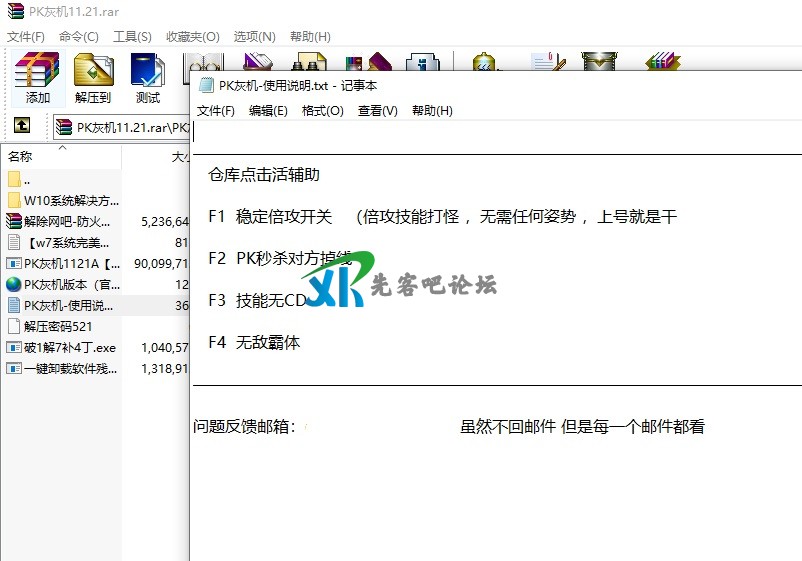Image resolution: width=802 pixels, height=561 pixels.
Task: Click the Notepad text at F4 无敌霸体
Action: 254,342
